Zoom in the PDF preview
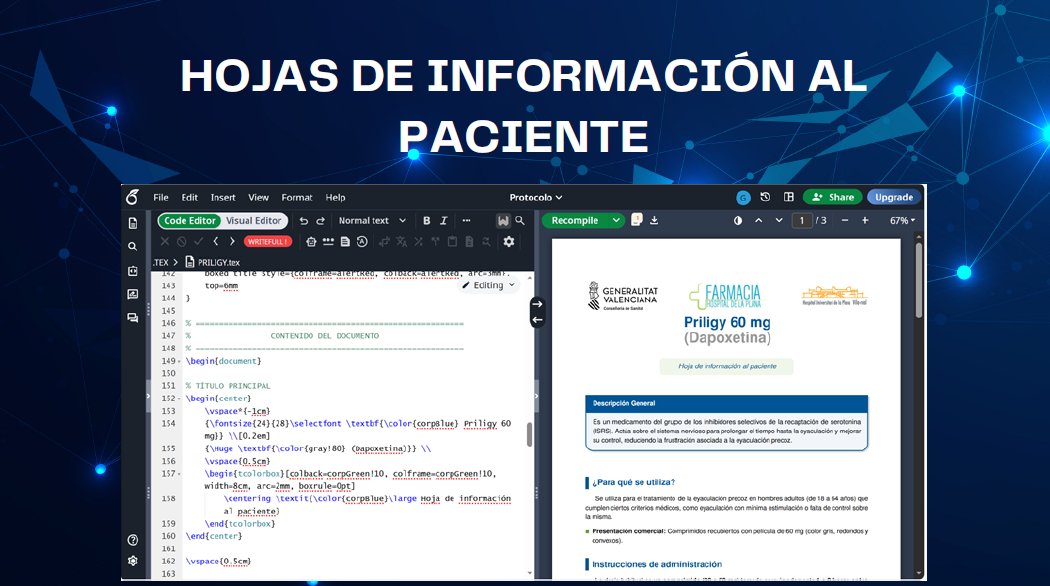The image size is (1050, 586). (x=865, y=220)
